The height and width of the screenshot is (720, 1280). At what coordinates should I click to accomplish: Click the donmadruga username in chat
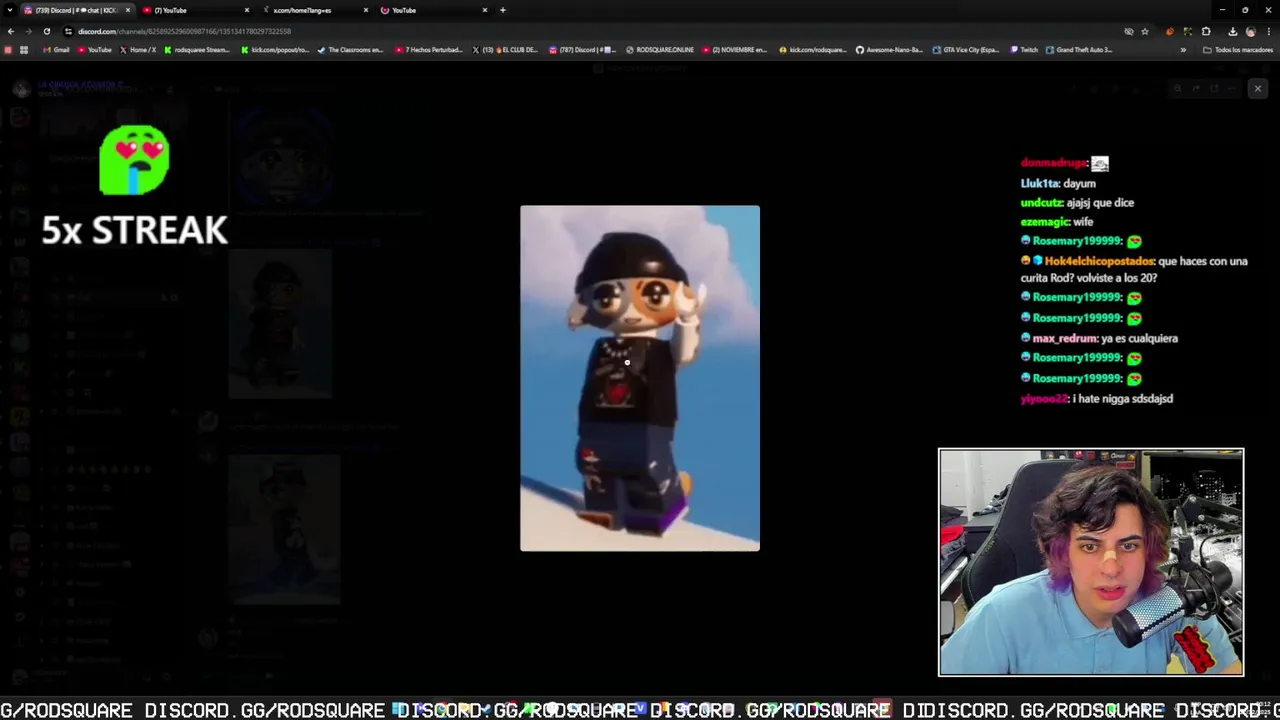click(x=1053, y=162)
